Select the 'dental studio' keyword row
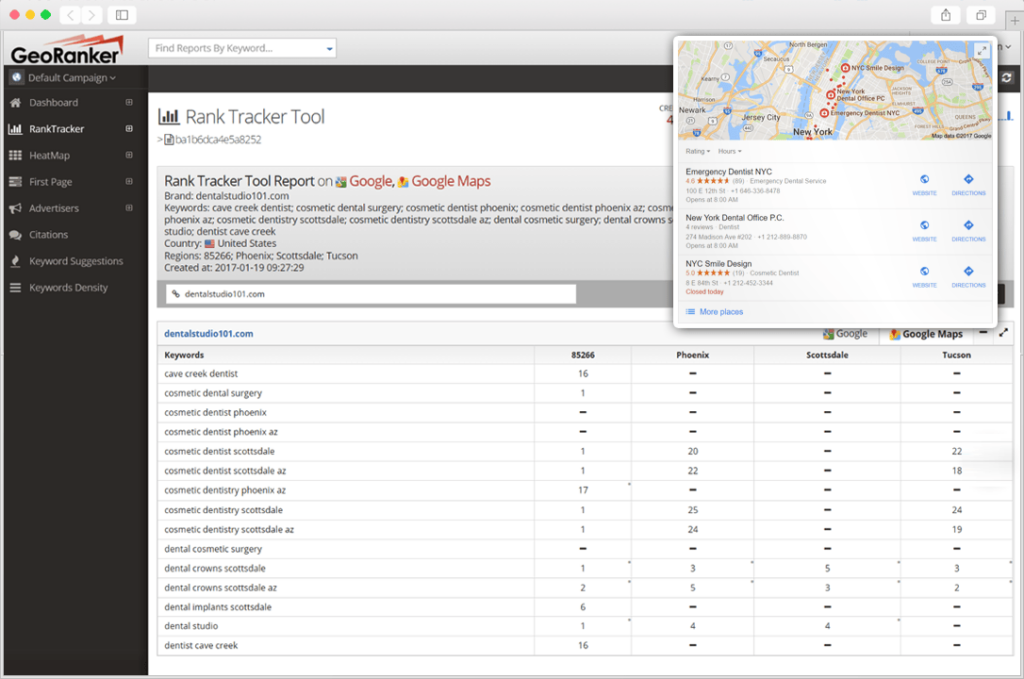 585,626
